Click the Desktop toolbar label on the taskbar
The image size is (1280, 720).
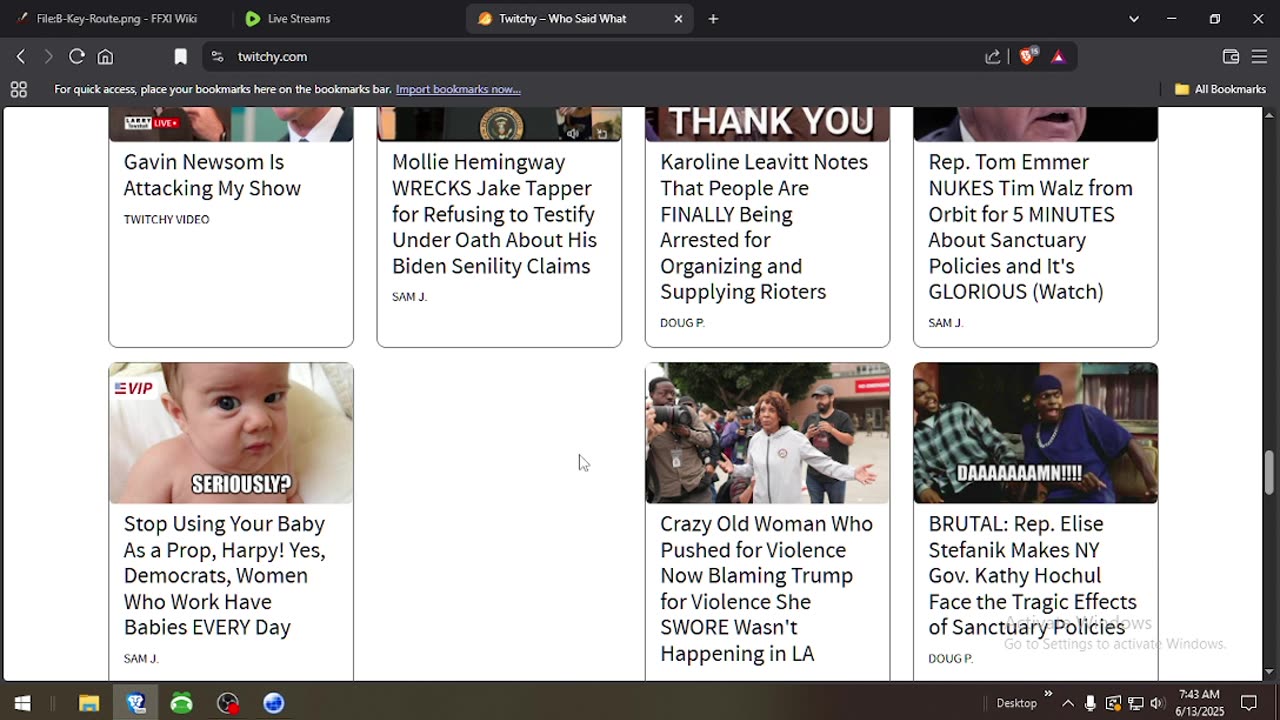click(1017, 703)
